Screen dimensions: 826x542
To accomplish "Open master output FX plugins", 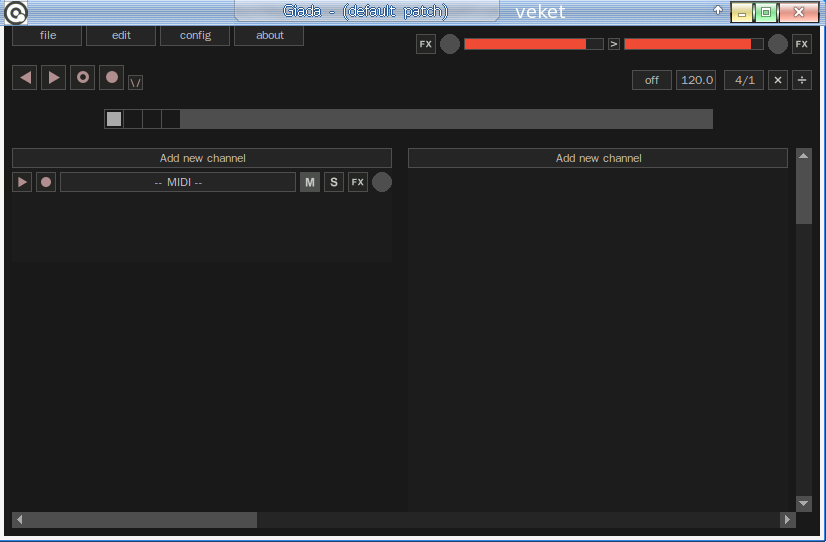I will tap(802, 44).
